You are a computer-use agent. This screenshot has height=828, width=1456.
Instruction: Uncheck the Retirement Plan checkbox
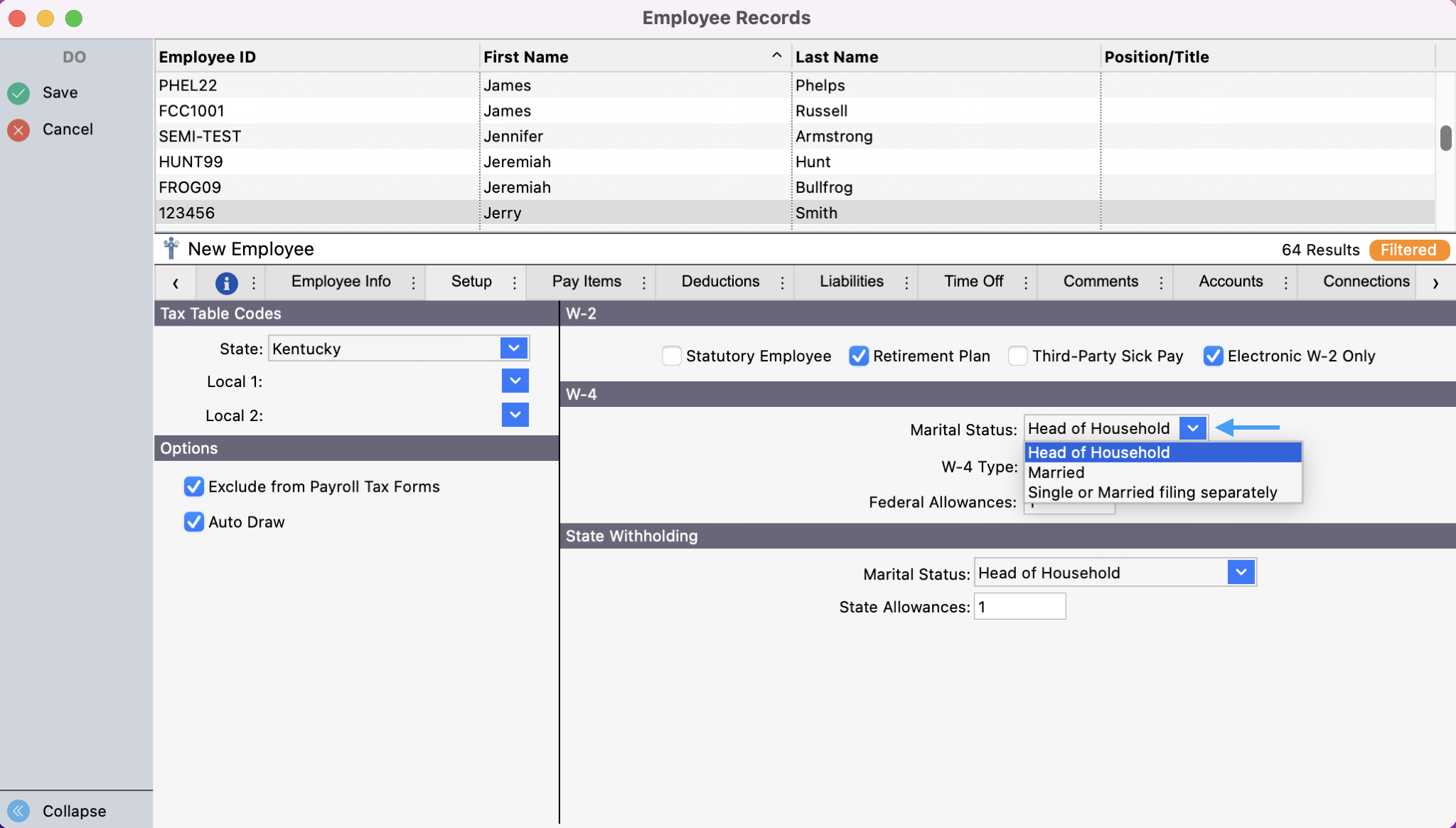[858, 356]
